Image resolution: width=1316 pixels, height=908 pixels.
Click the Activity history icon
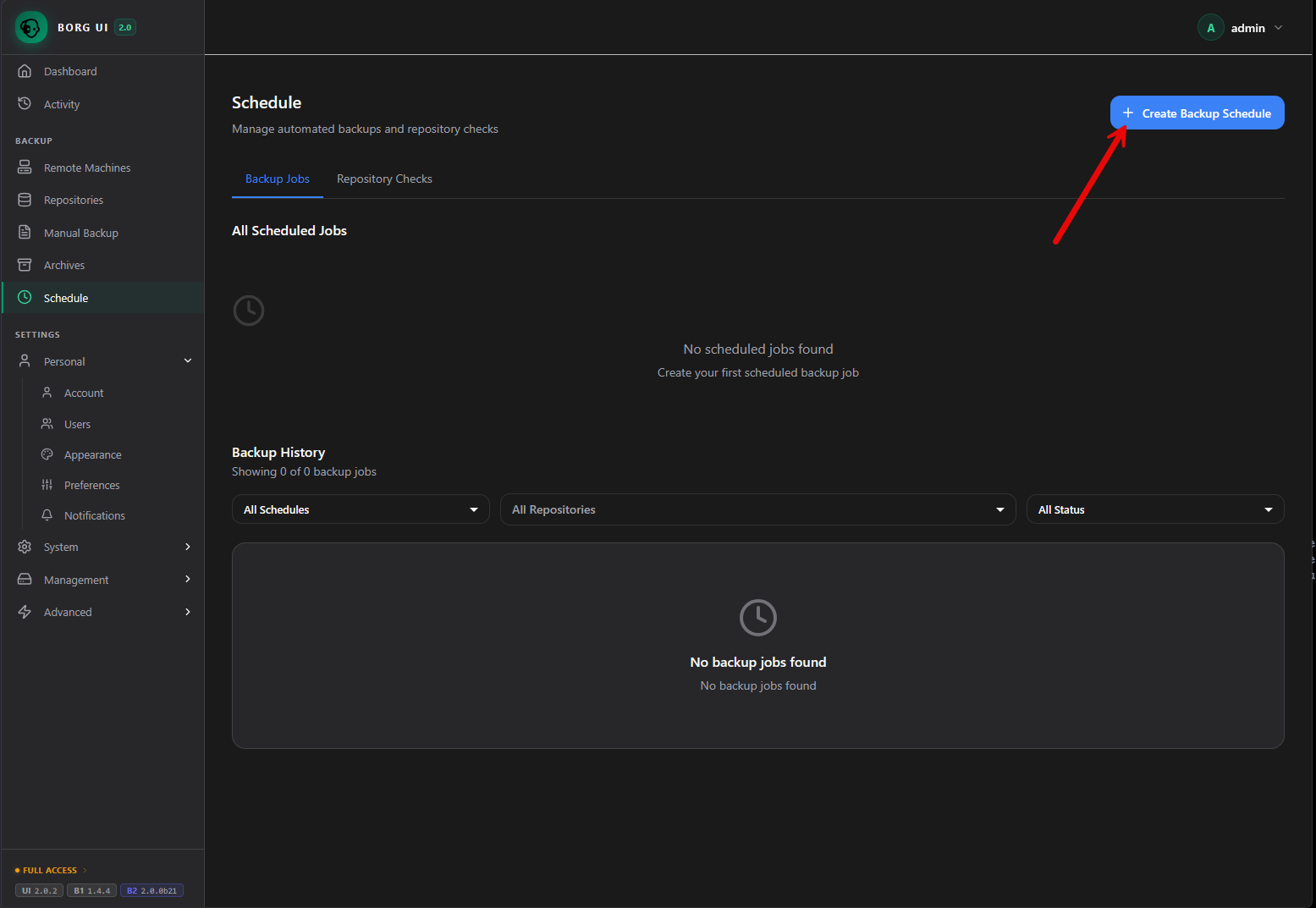(x=25, y=104)
